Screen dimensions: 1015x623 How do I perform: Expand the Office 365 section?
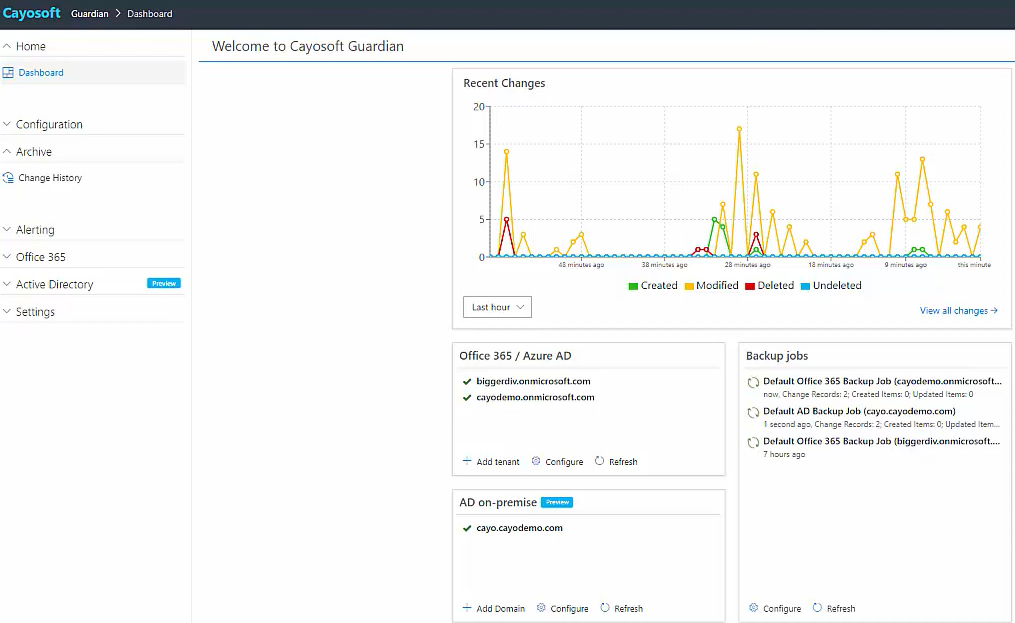pos(94,257)
